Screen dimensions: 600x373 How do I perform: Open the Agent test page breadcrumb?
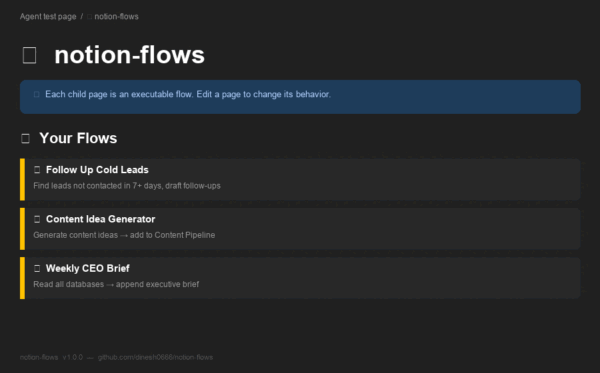click(48, 16)
